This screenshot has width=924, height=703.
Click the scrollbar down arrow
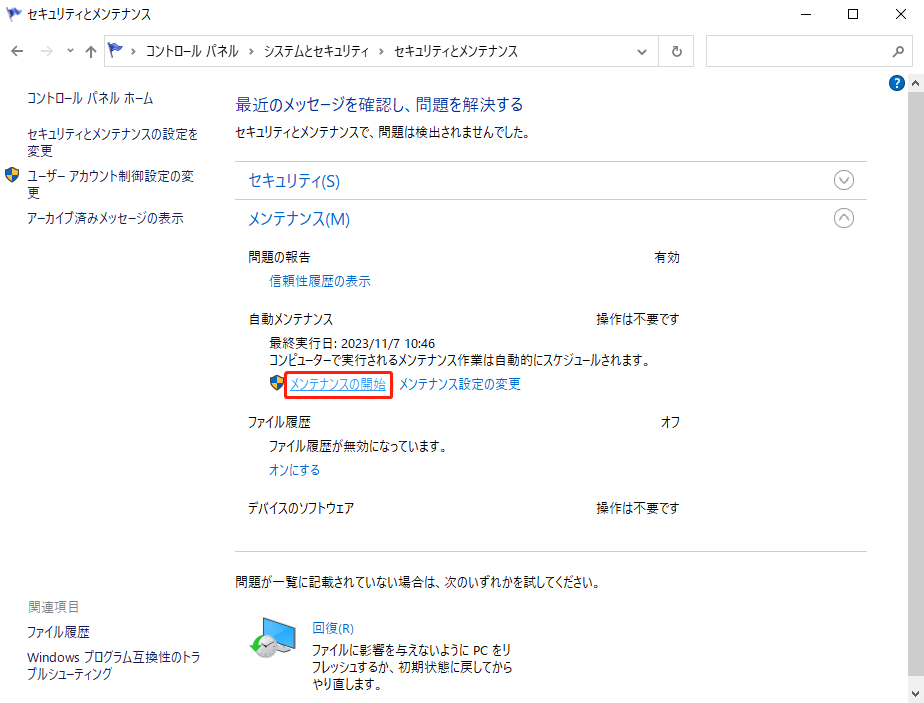(x=916, y=694)
